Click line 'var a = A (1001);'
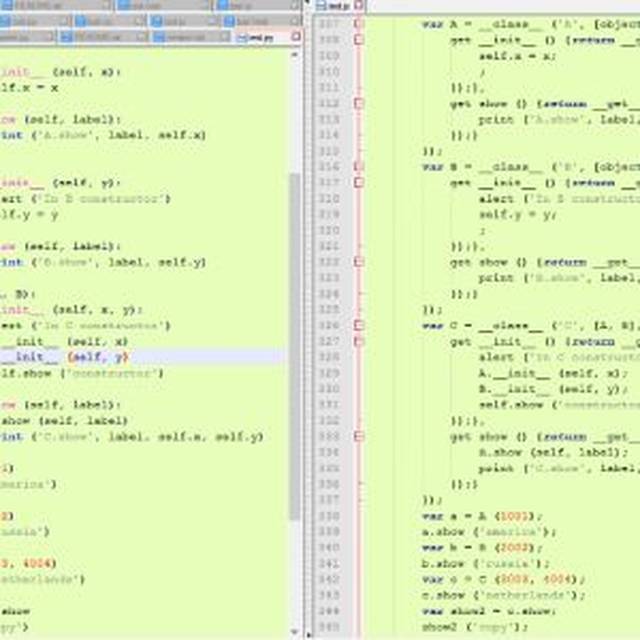Screen dimensions: 640x640 482,516
